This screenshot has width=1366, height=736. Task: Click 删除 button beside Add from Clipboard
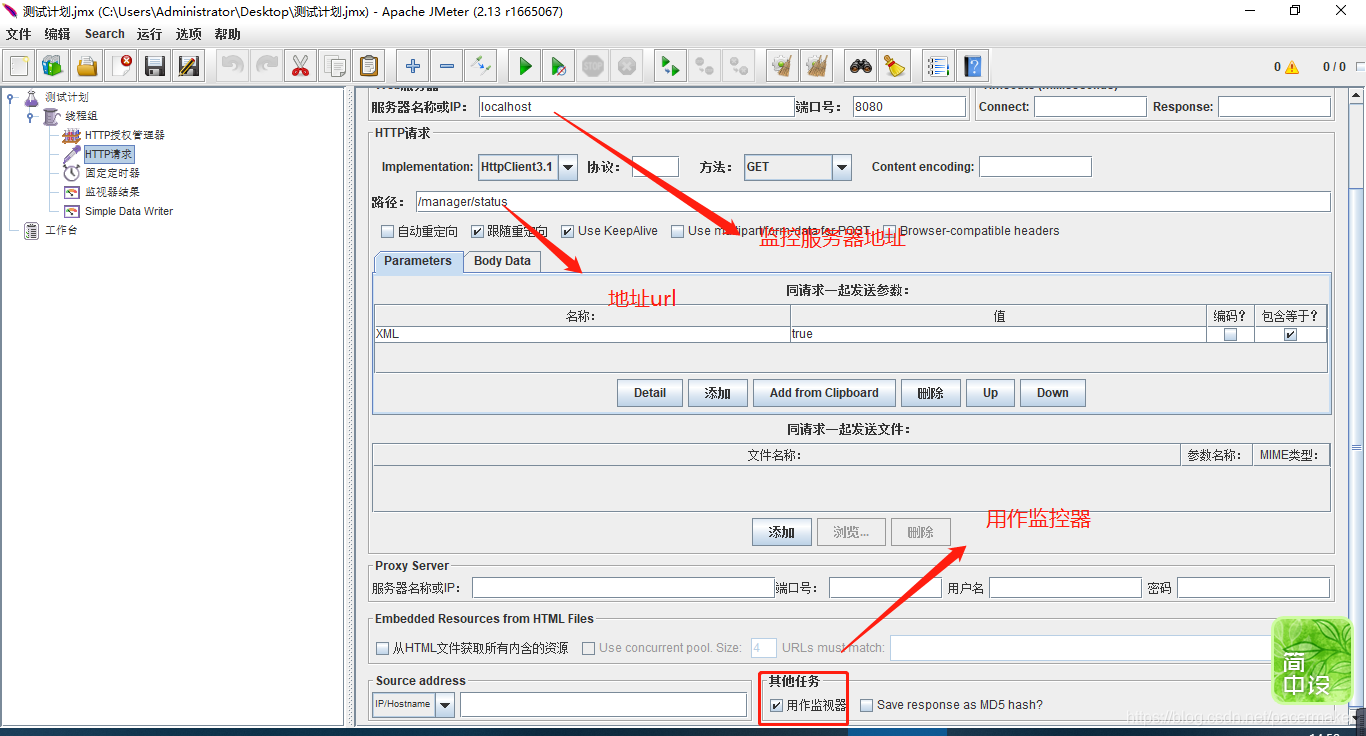(931, 393)
